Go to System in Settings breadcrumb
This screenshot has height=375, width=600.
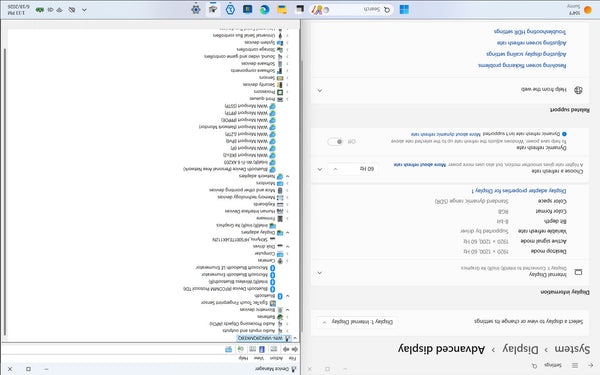(x=572, y=349)
